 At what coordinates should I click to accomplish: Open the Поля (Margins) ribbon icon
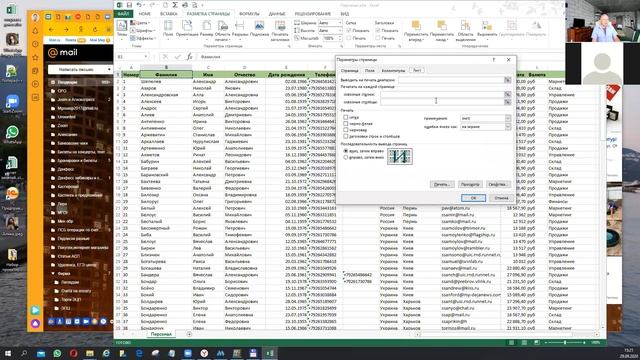point(168,29)
